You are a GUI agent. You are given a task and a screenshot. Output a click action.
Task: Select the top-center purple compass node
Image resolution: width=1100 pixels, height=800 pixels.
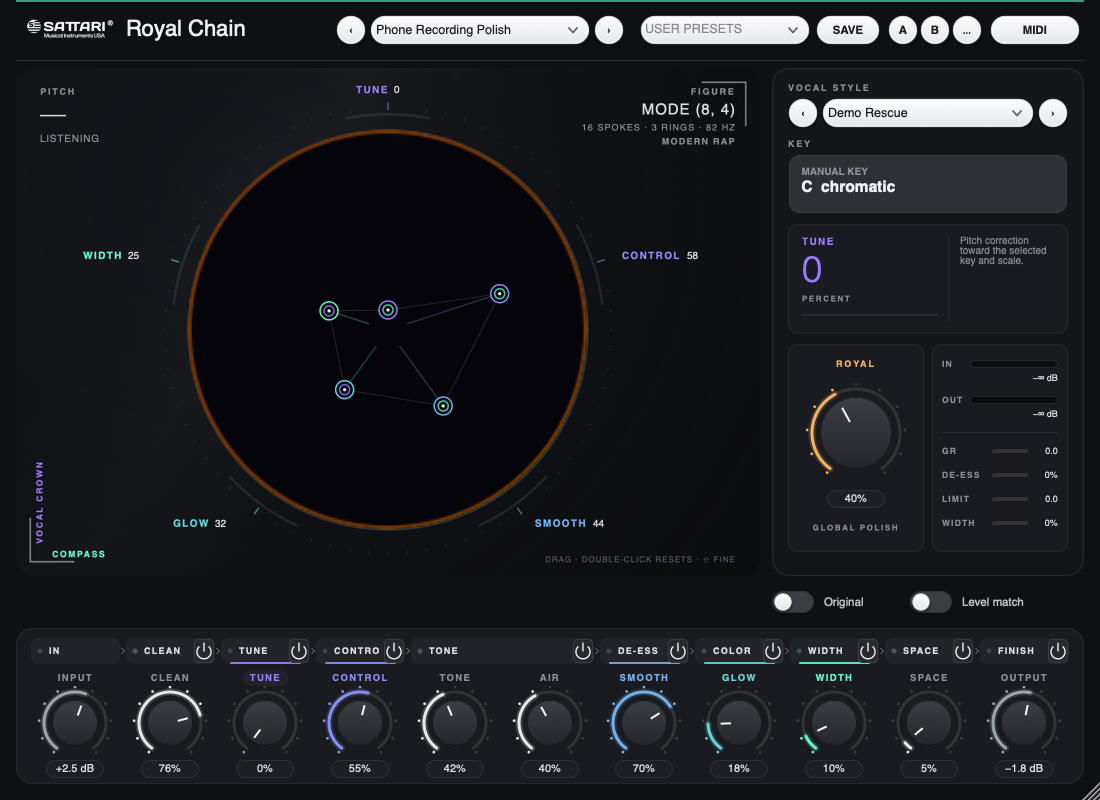(x=388, y=309)
